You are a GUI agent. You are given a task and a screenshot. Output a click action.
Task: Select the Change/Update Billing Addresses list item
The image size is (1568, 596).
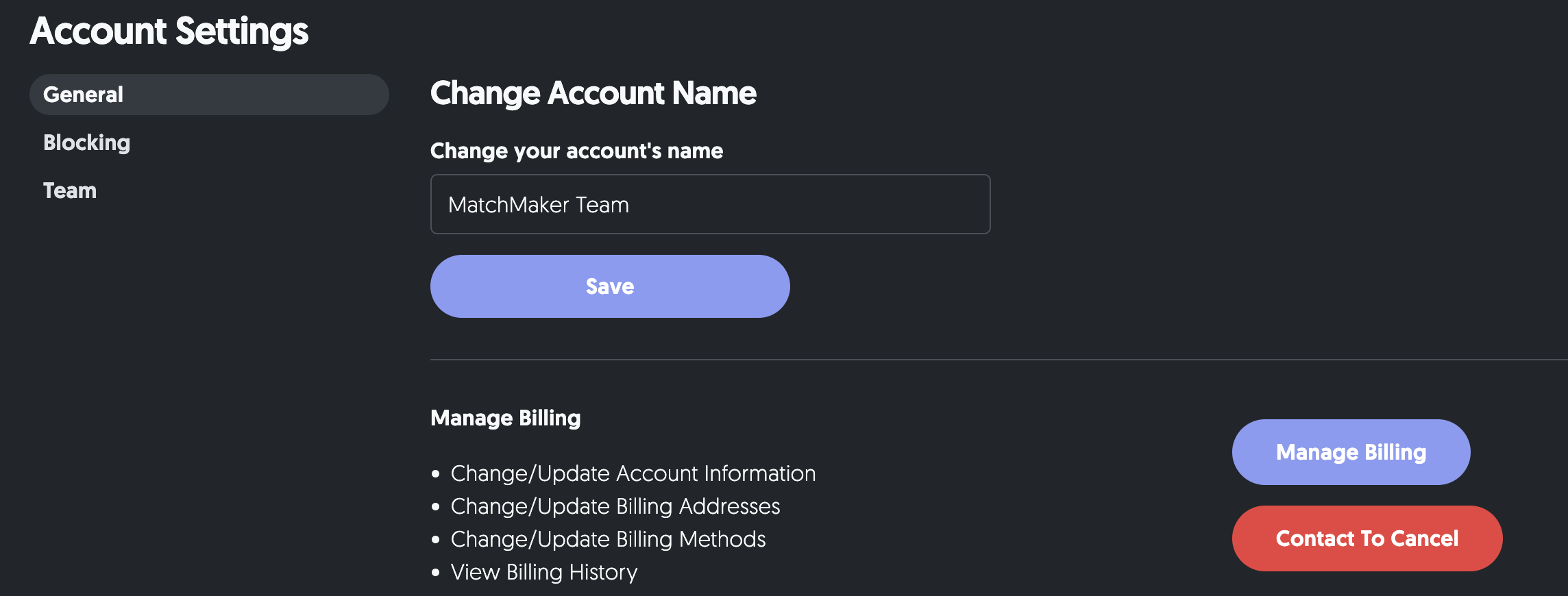coord(615,506)
